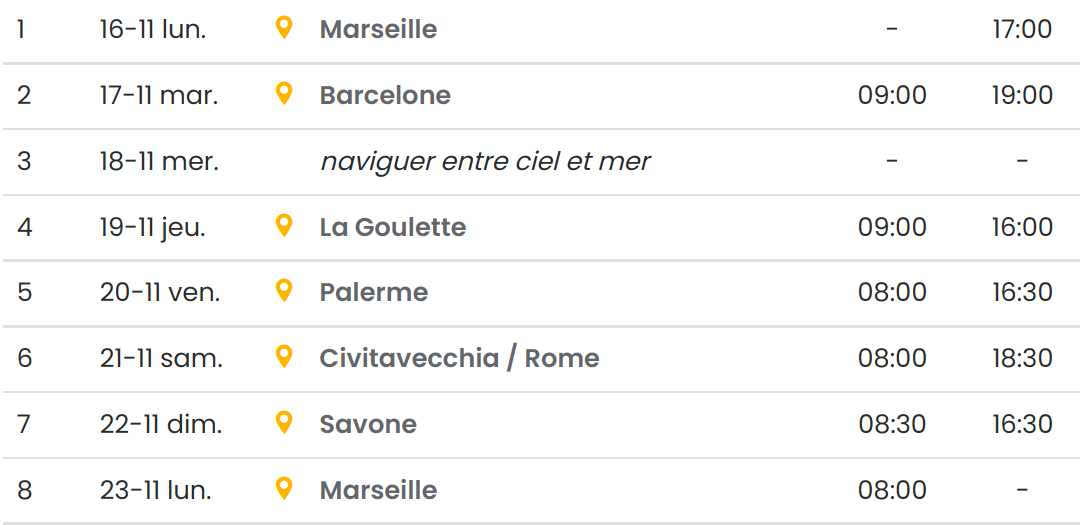Click the location pin next to Barcelone

click(x=284, y=94)
